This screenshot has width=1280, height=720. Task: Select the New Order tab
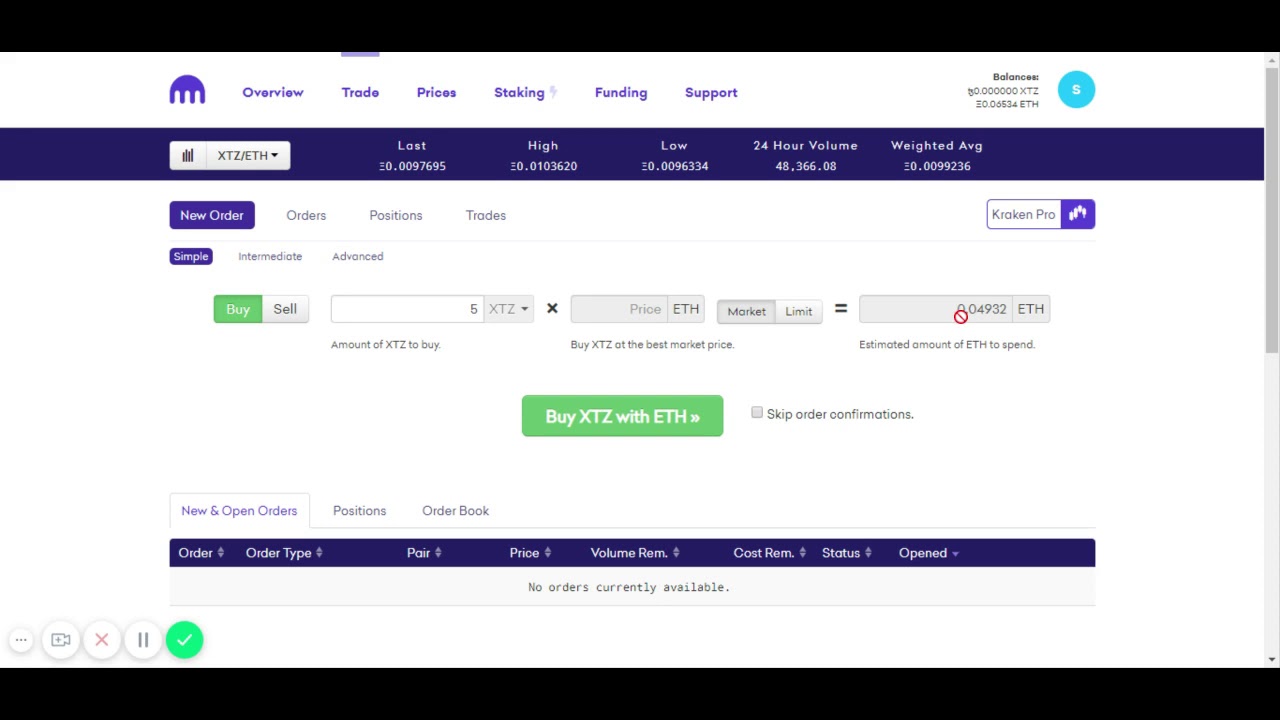(212, 215)
